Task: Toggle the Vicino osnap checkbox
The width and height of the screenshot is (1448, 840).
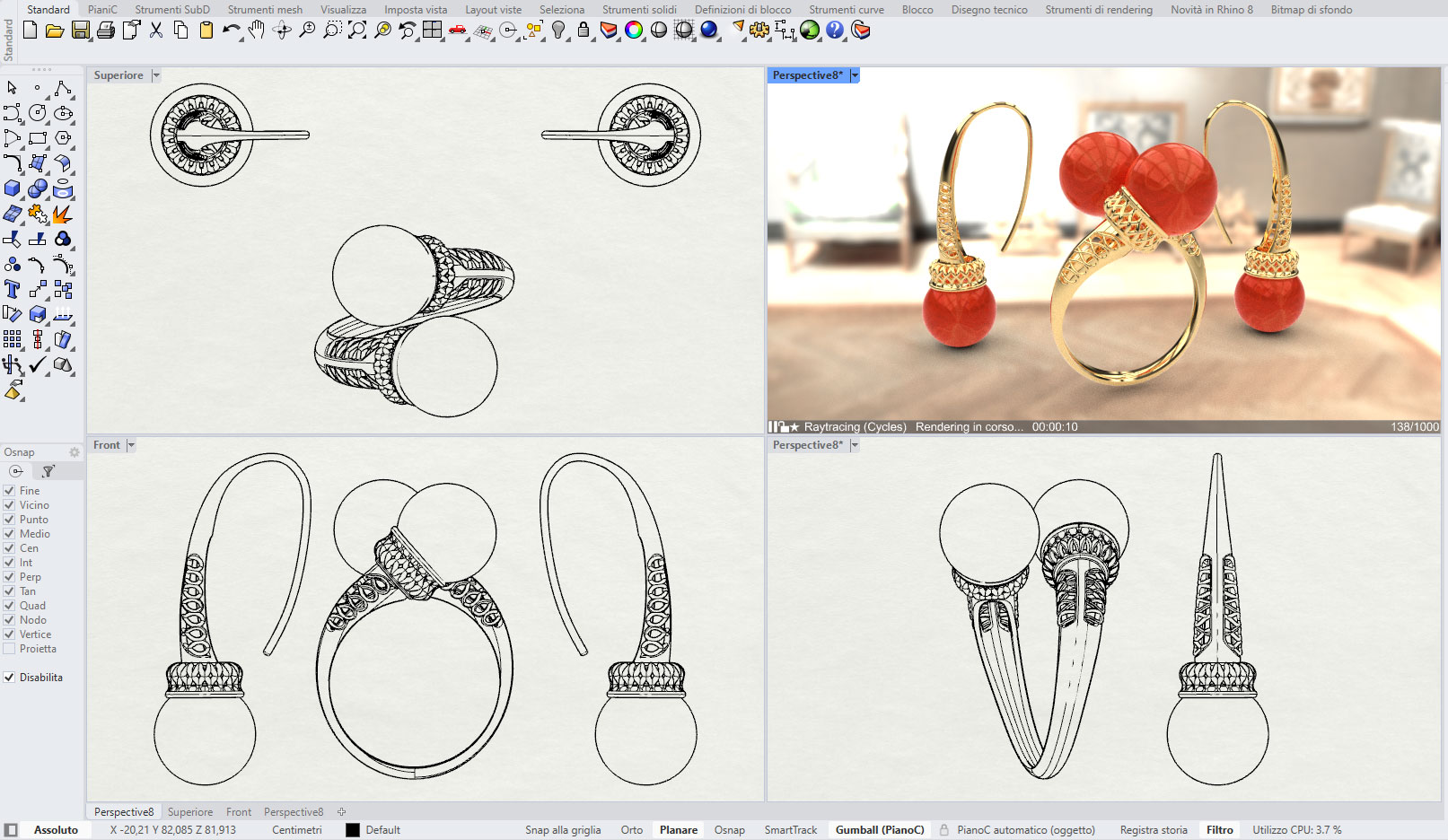Action: [9, 505]
